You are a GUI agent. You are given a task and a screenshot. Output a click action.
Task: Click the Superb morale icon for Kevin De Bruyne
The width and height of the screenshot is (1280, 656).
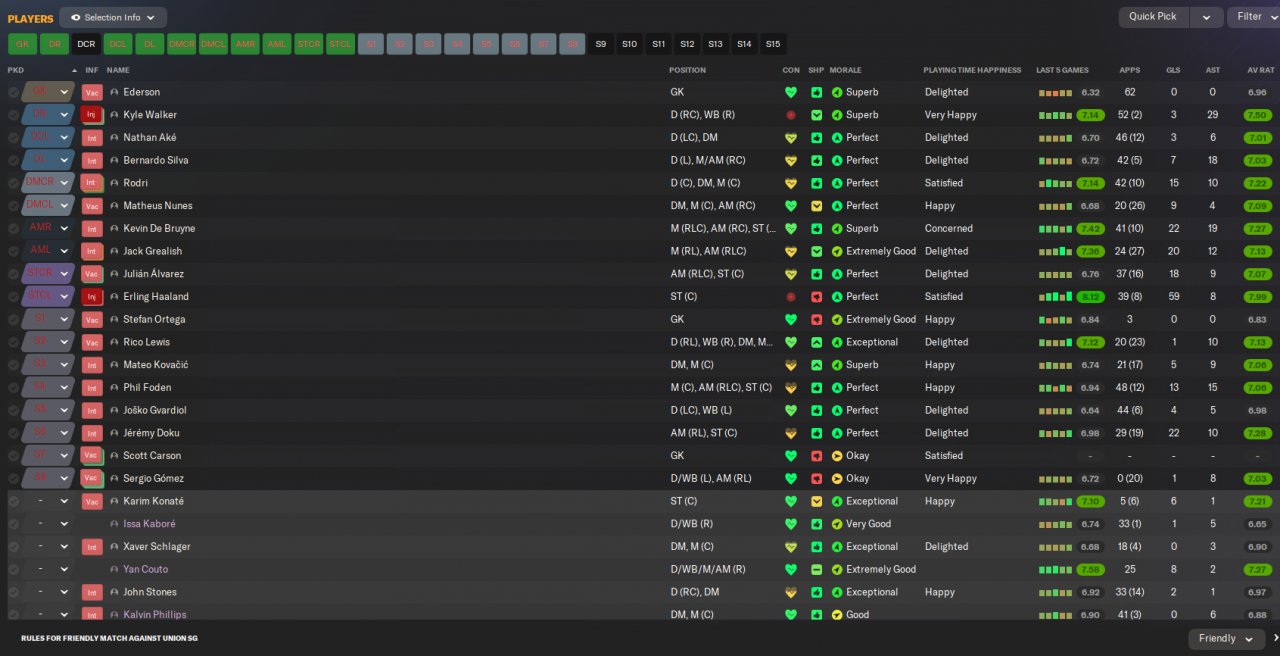pyautogui.click(x=837, y=228)
